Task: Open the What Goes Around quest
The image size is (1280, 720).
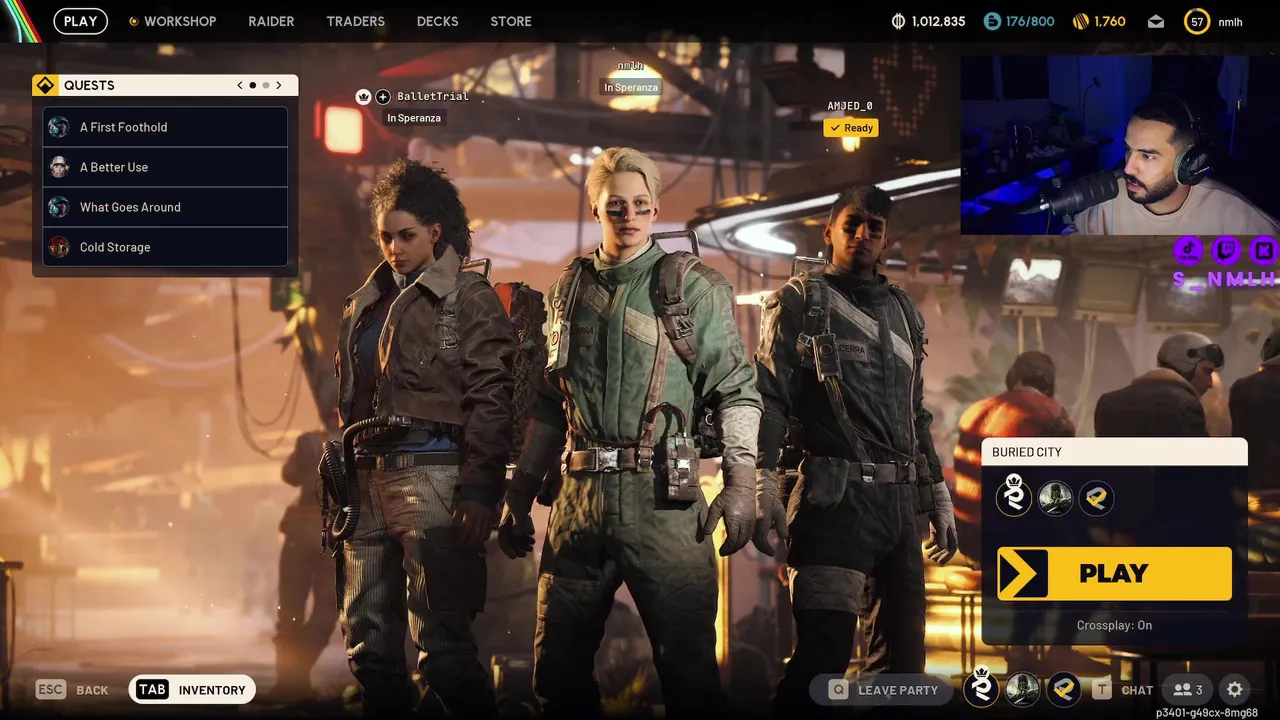Action: point(165,207)
